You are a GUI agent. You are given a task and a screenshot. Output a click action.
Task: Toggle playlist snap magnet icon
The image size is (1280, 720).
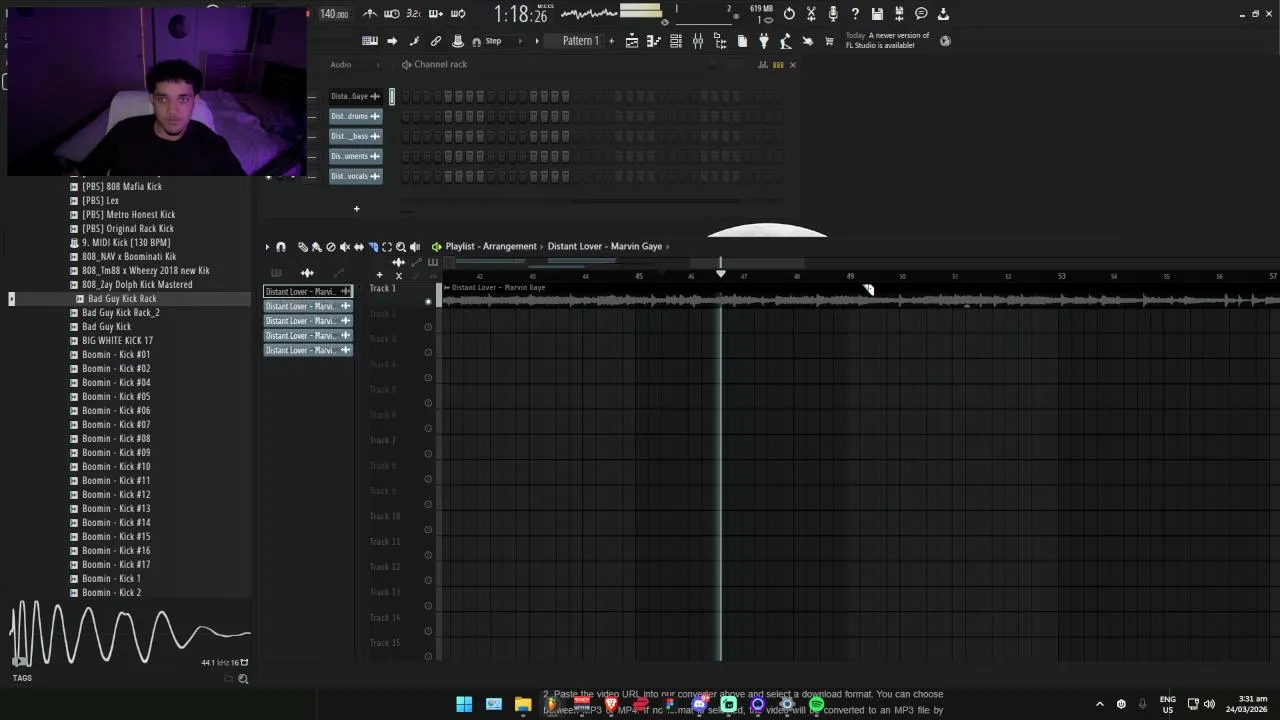[x=281, y=247]
